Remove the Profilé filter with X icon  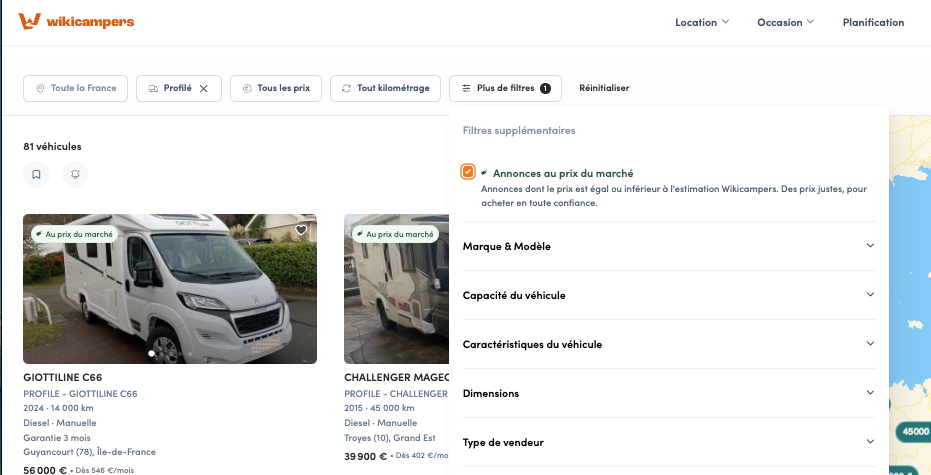pyautogui.click(x=204, y=88)
